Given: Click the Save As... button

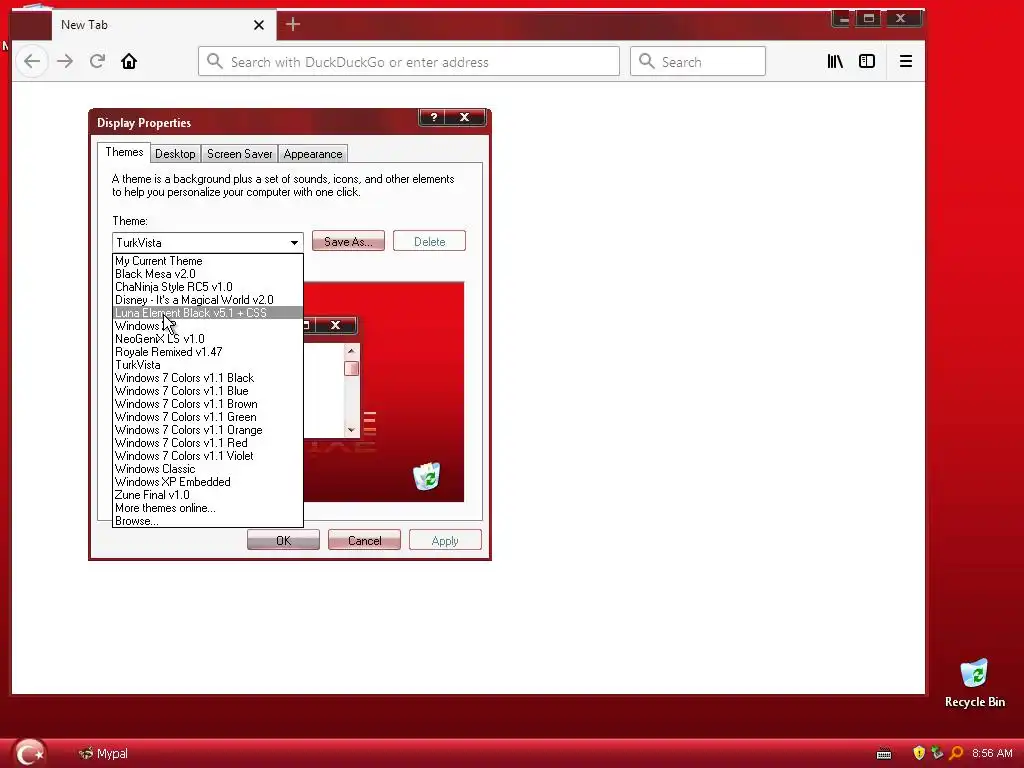Looking at the screenshot, I should coord(348,242).
